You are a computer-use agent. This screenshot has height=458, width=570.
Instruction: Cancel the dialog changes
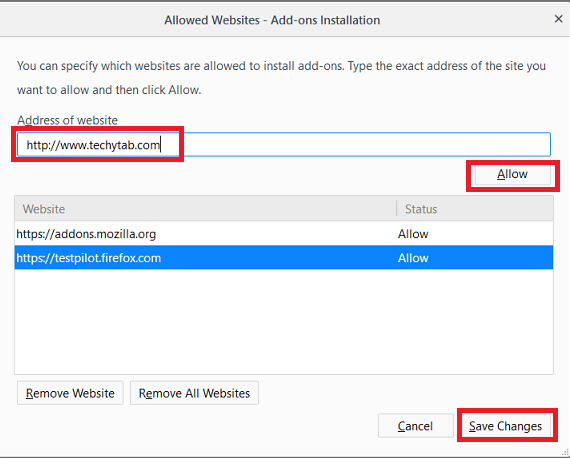coord(416,426)
